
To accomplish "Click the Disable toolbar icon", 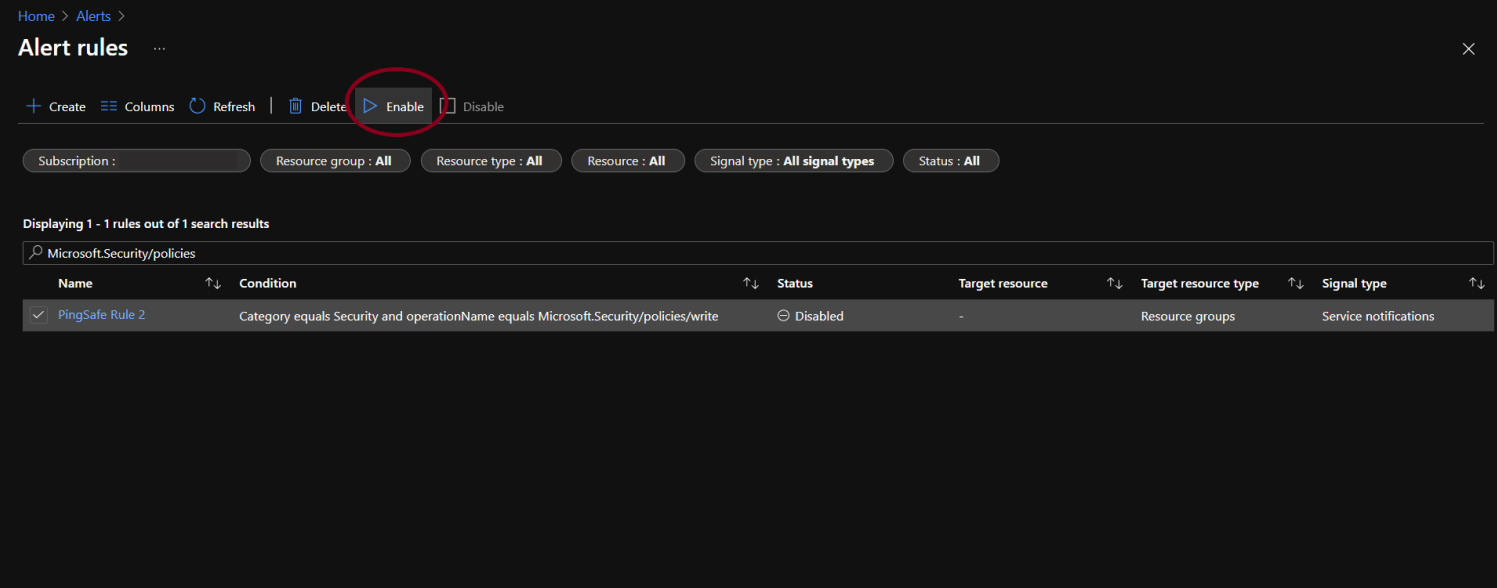I will (448, 106).
